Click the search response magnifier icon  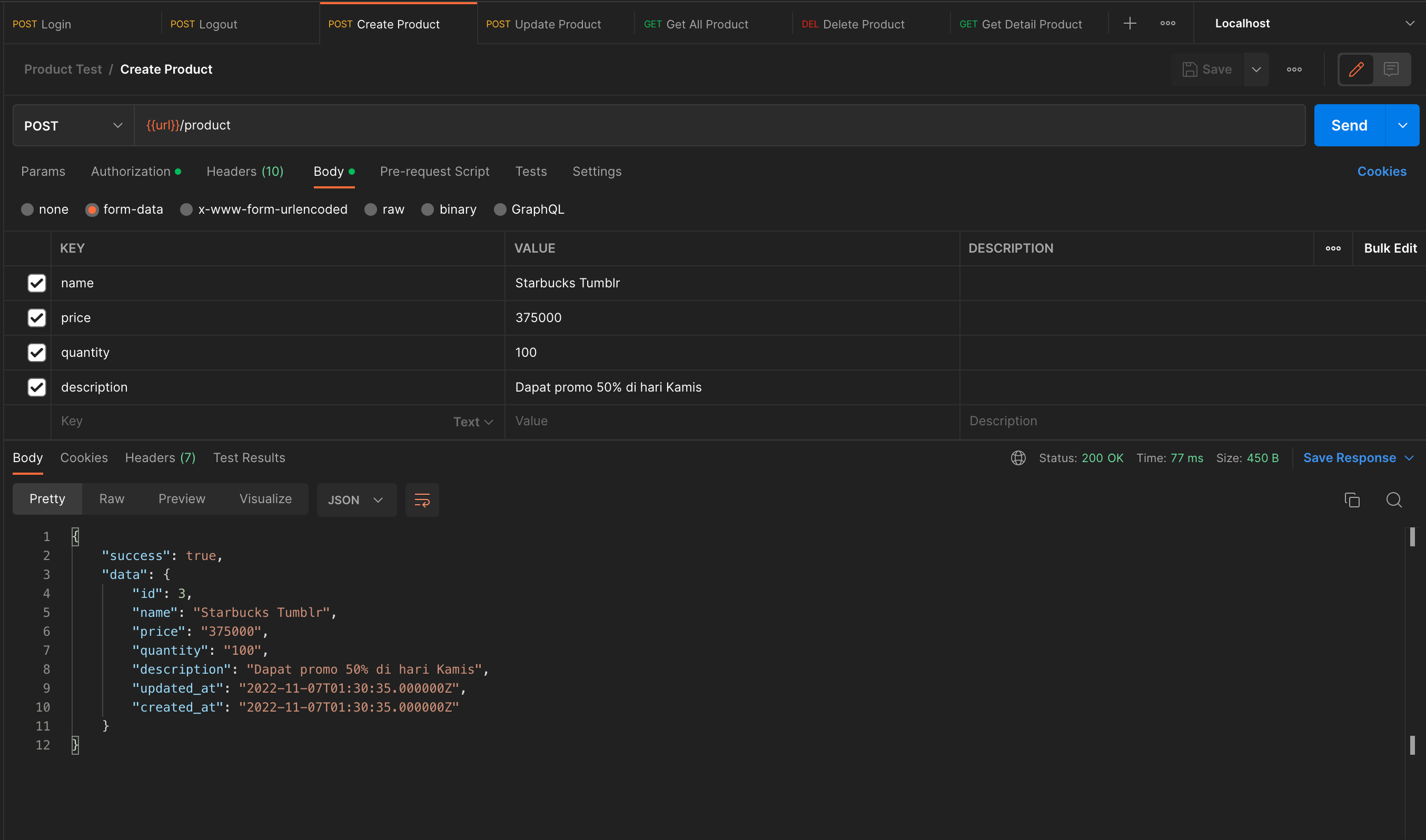[1394, 500]
